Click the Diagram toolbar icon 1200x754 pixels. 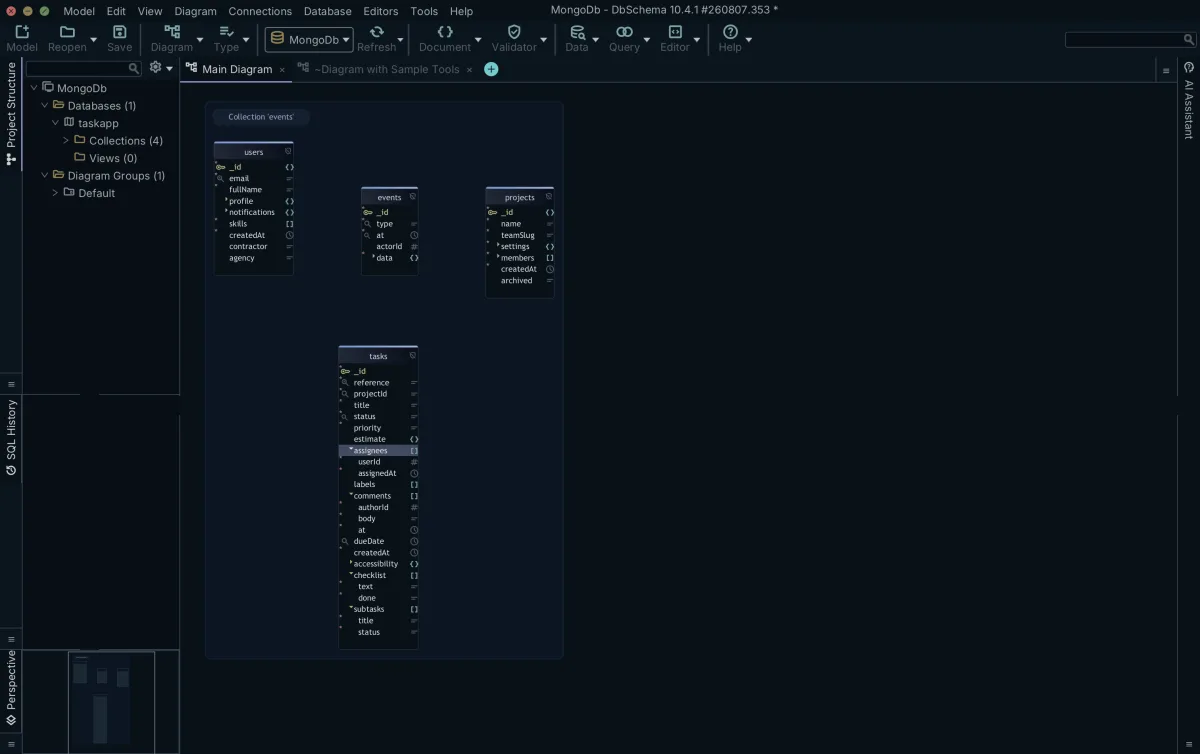pos(172,32)
